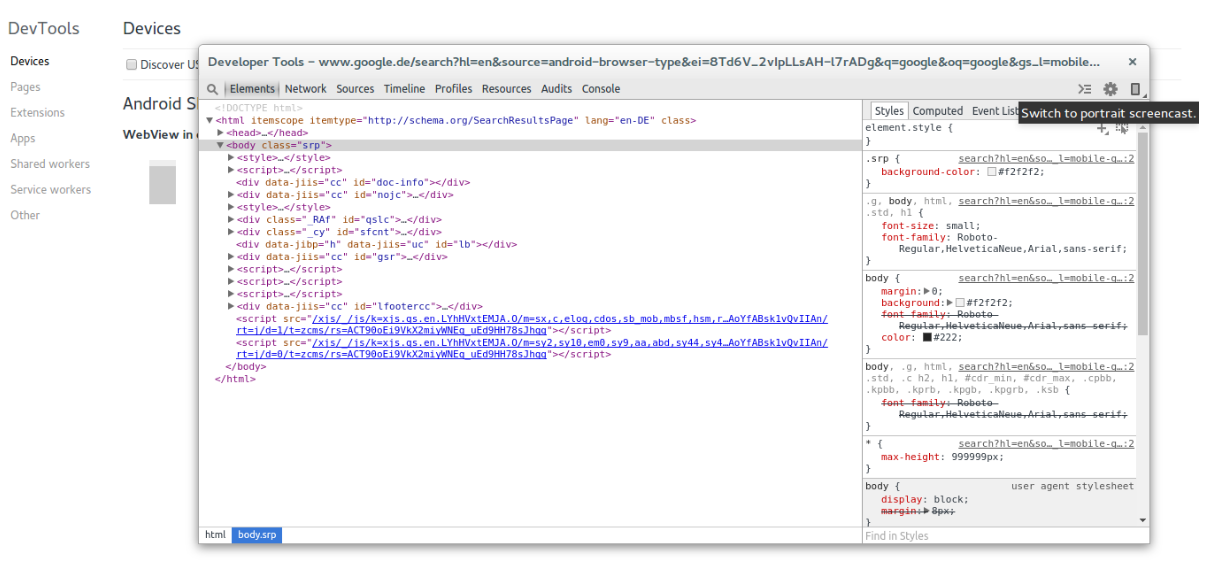Select the Computed sidebar tab
The height and width of the screenshot is (569, 1205).
(938, 111)
